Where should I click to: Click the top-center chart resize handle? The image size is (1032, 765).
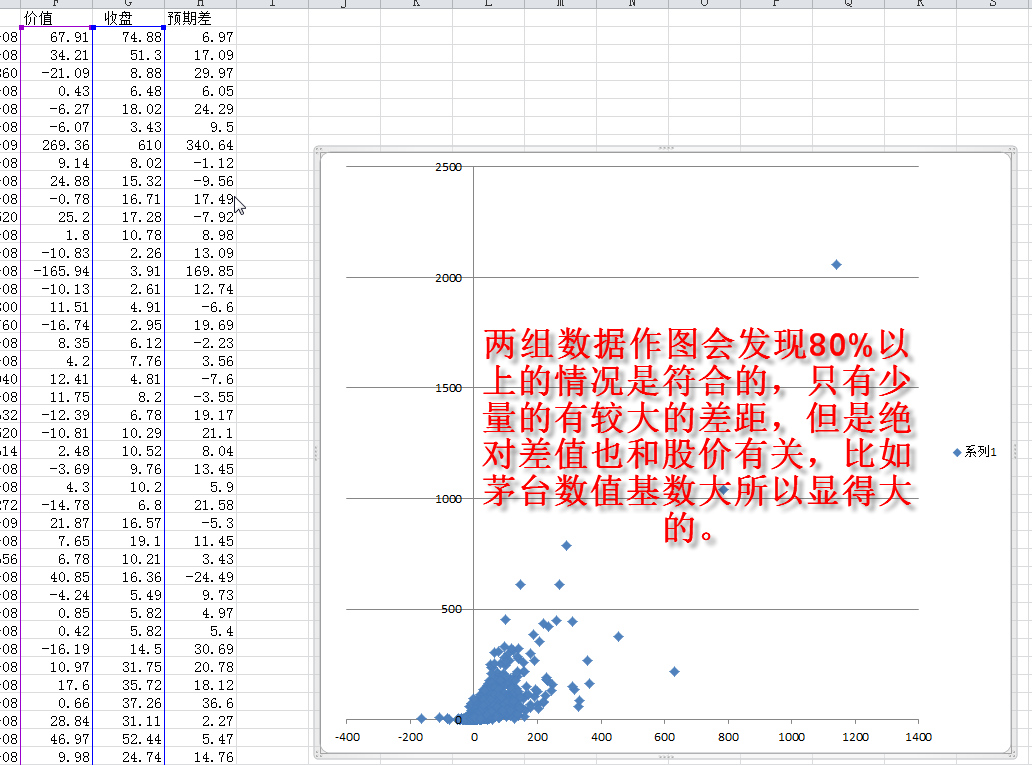(x=664, y=148)
